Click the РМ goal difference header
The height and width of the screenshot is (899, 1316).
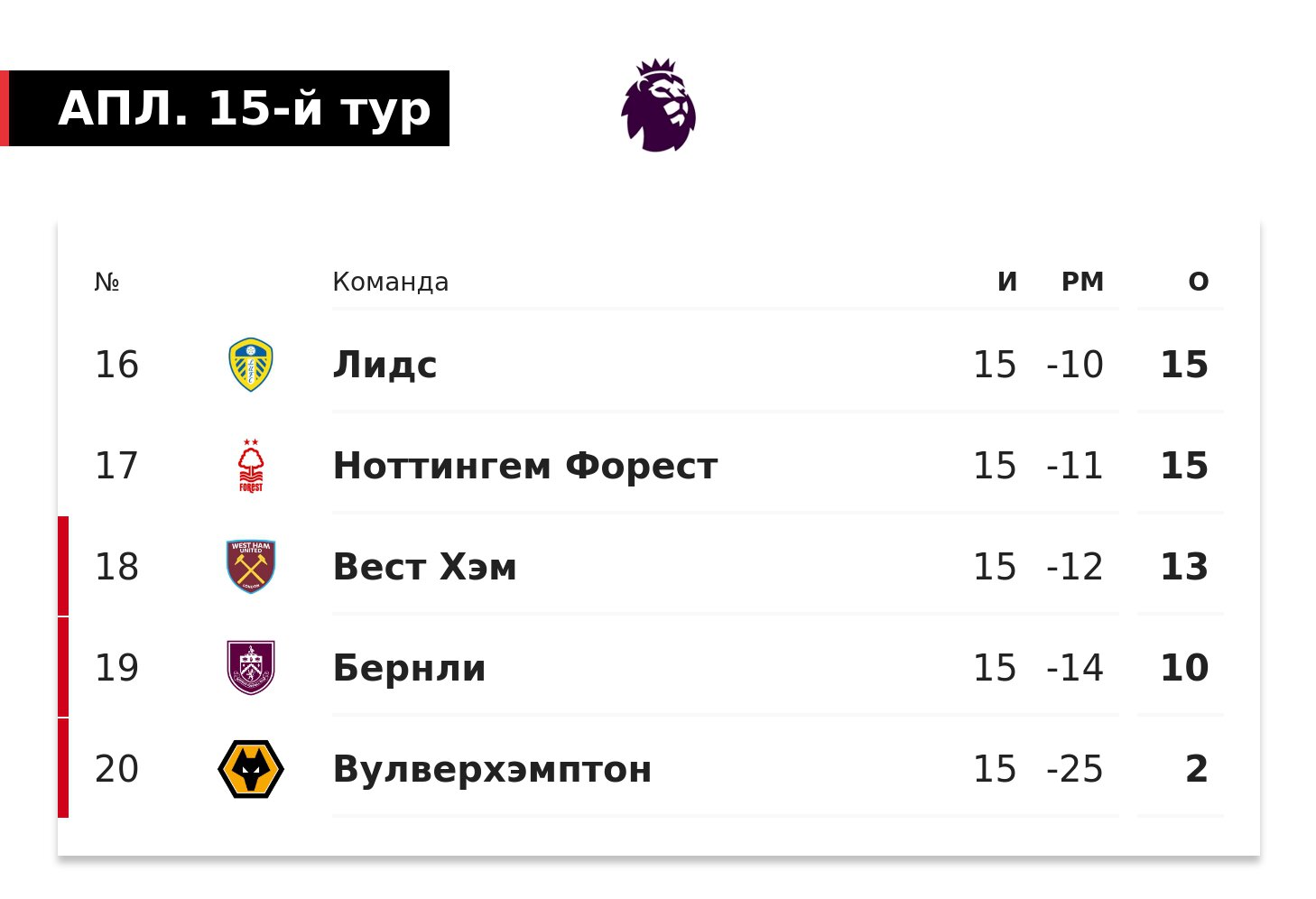(1082, 282)
